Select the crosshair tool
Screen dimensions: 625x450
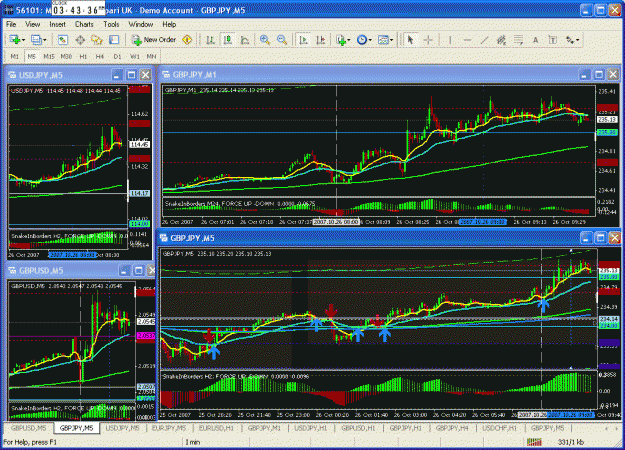[x=428, y=39]
